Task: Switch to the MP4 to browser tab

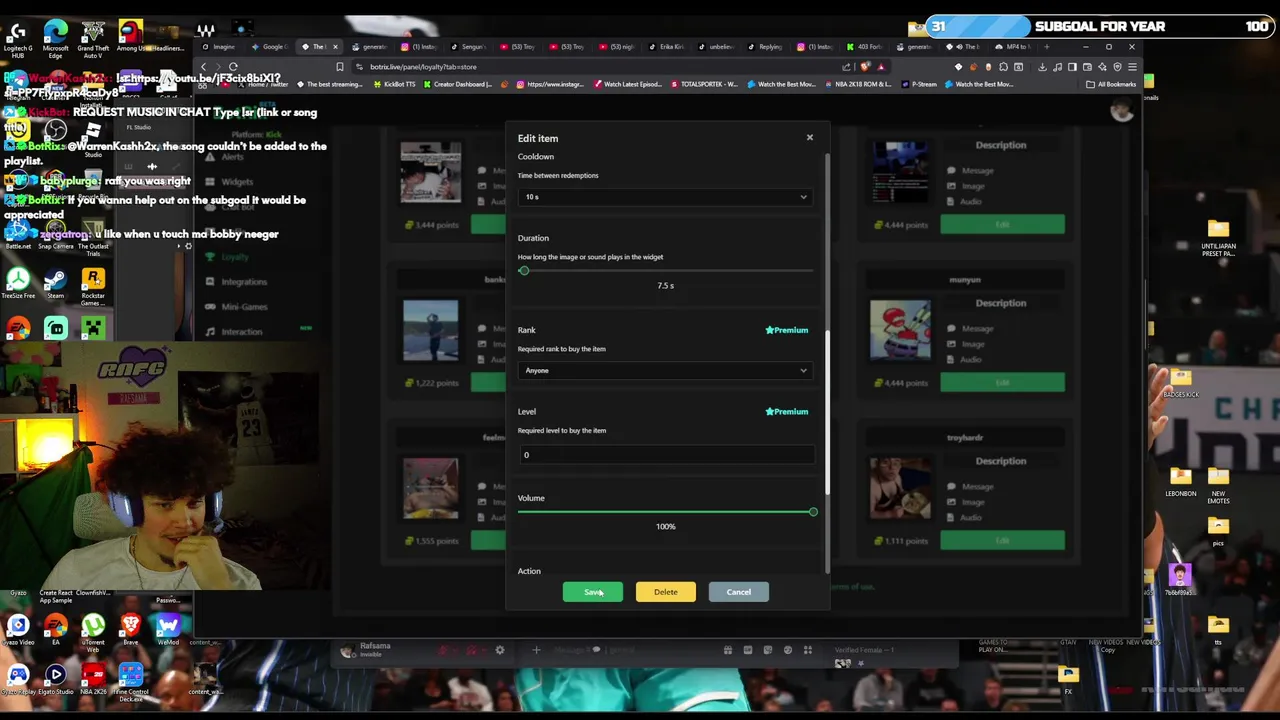Action: pyautogui.click(x=1014, y=47)
